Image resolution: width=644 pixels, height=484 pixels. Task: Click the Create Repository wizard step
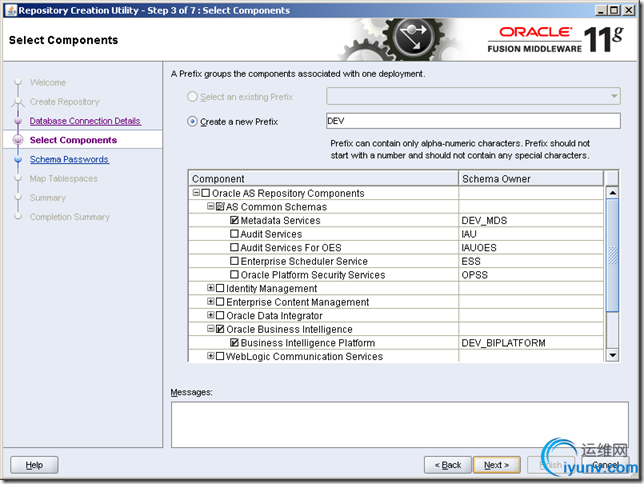pos(64,101)
